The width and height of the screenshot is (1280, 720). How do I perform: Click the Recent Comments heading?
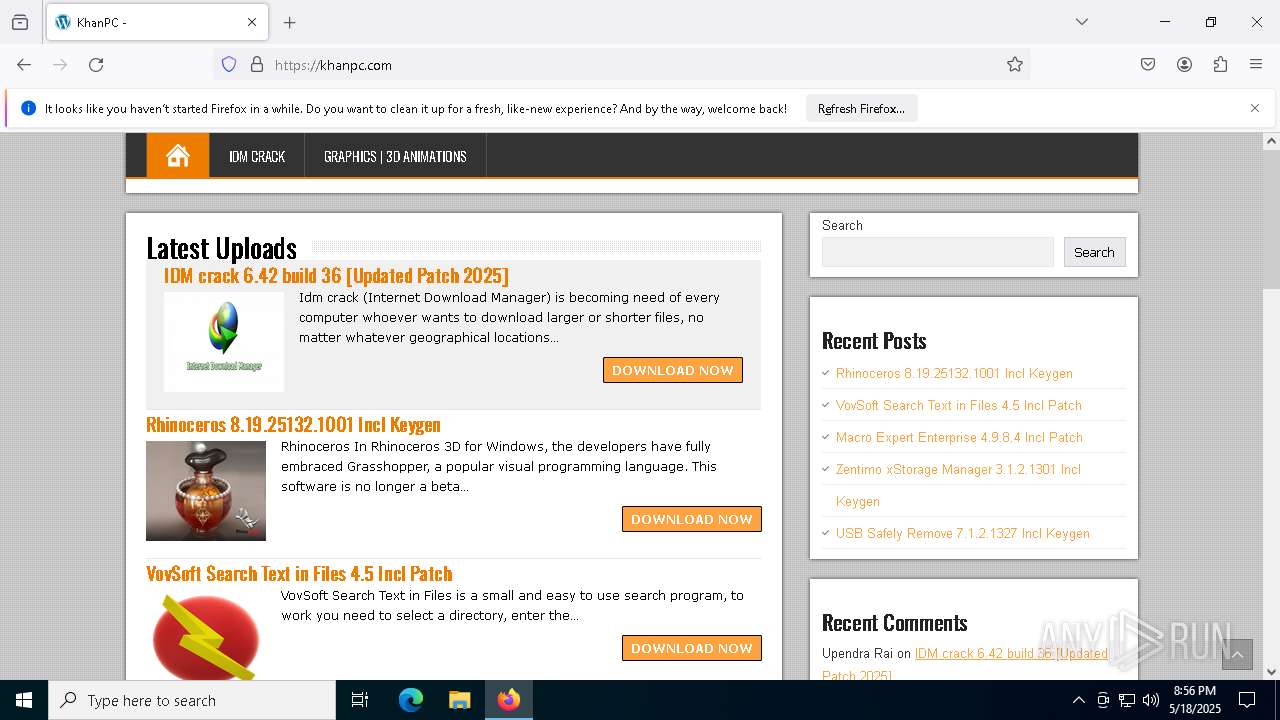click(894, 622)
